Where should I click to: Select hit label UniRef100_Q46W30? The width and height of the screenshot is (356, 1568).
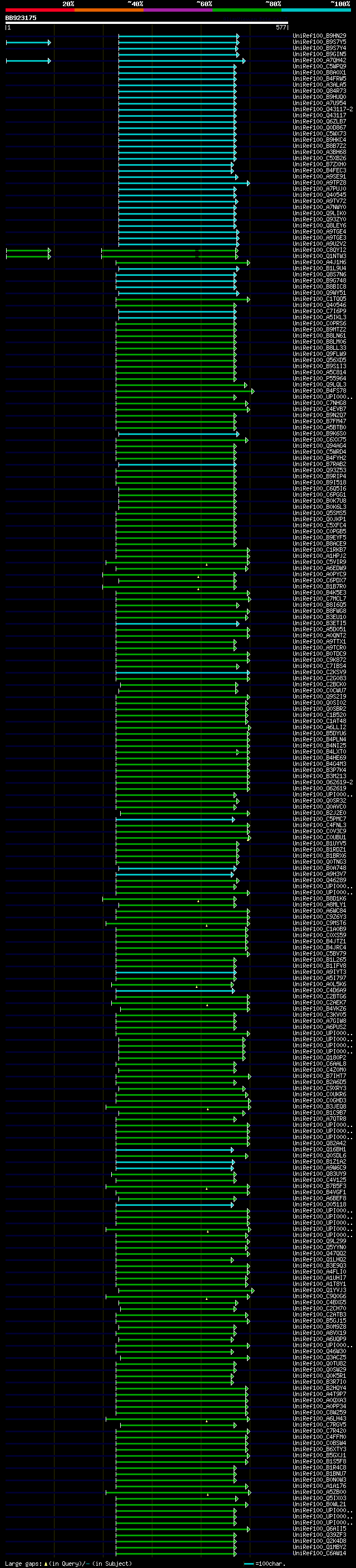point(319,1351)
